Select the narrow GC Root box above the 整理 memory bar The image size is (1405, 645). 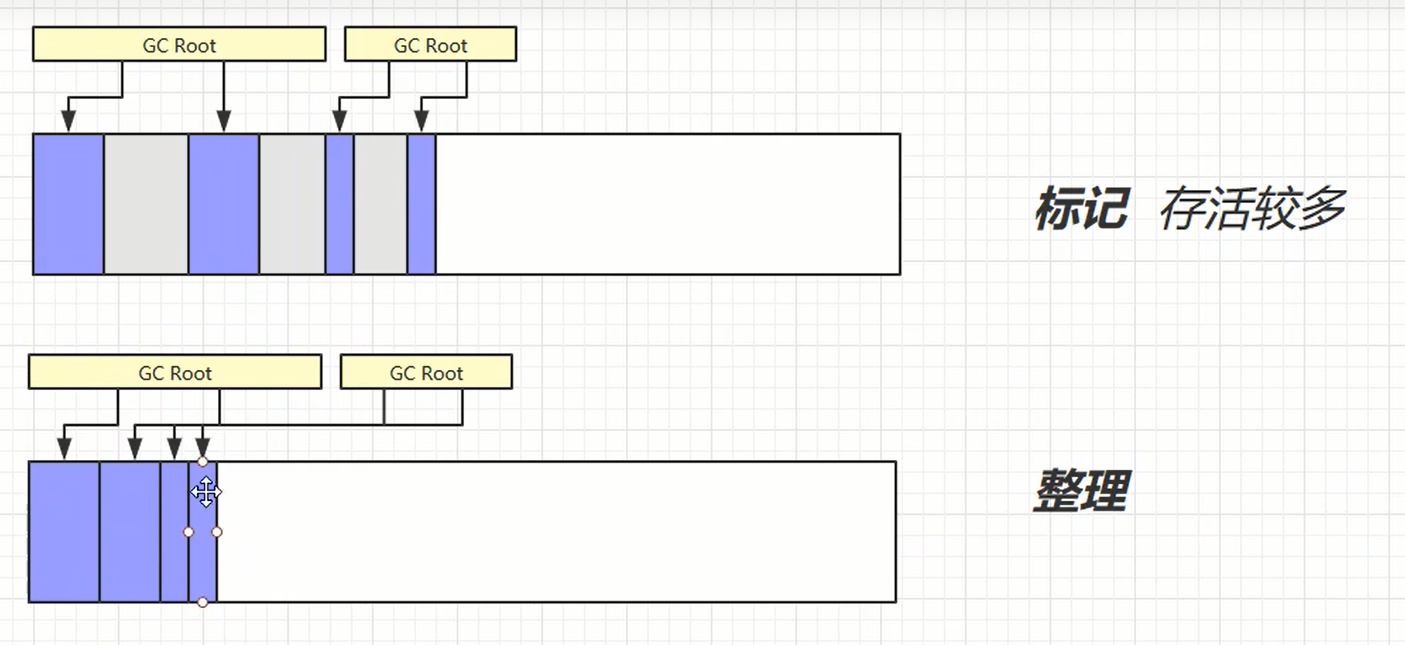pyautogui.click(x=426, y=372)
